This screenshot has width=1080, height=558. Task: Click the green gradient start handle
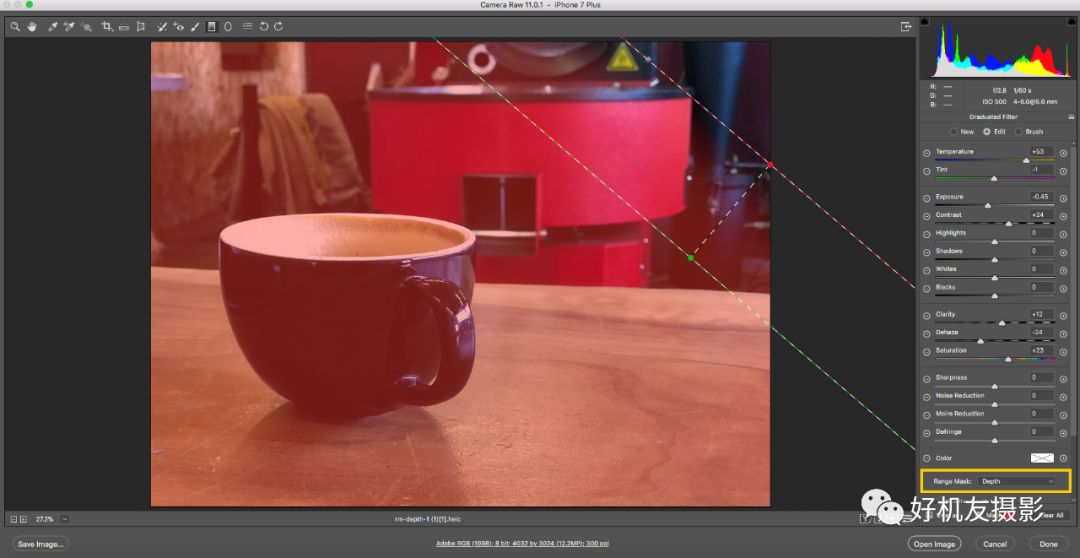point(690,258)
